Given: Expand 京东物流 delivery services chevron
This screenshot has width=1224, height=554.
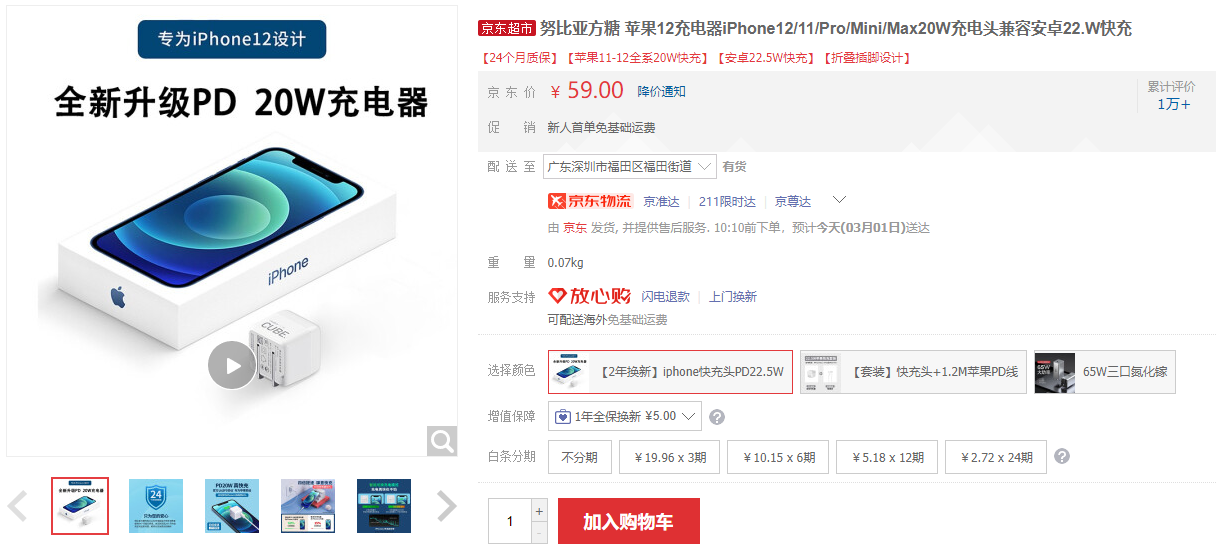Looking at the screenshot, I should tap(840, 200).
